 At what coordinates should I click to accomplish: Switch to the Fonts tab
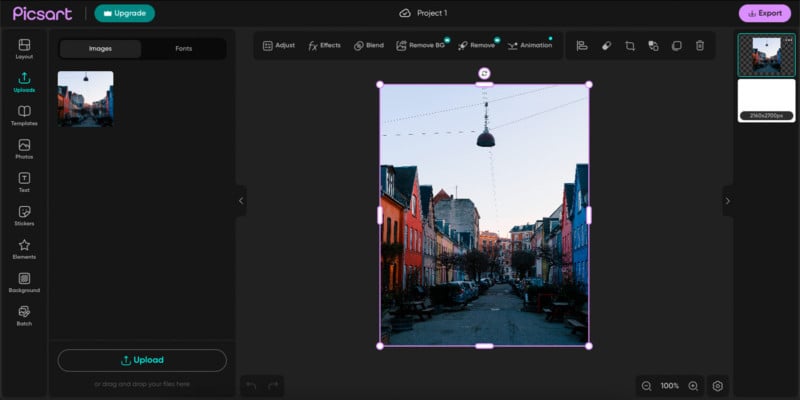coord(183,49)
